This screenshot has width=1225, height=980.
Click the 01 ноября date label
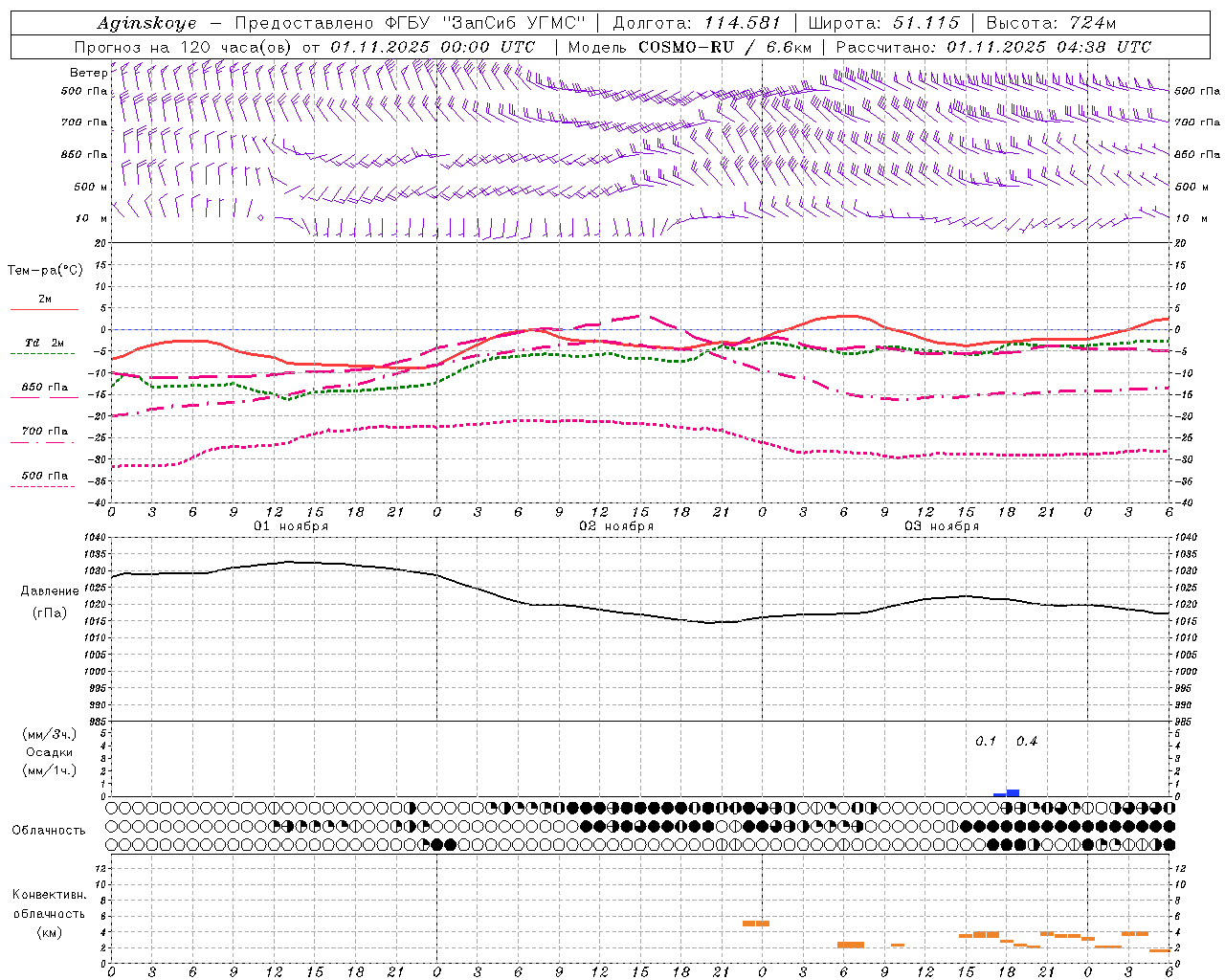291,526
